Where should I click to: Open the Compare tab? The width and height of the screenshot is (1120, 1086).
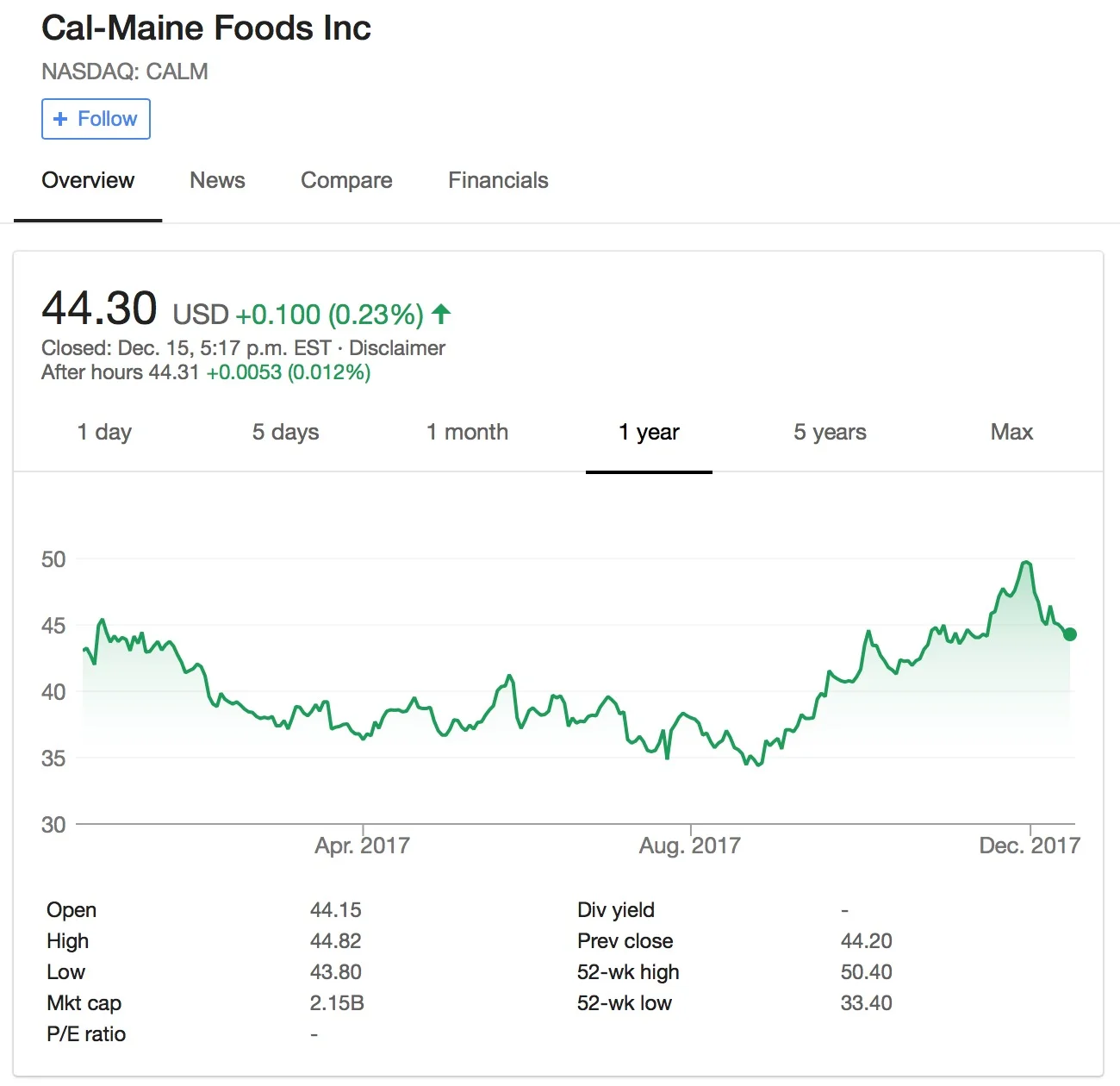pos(346,180)
